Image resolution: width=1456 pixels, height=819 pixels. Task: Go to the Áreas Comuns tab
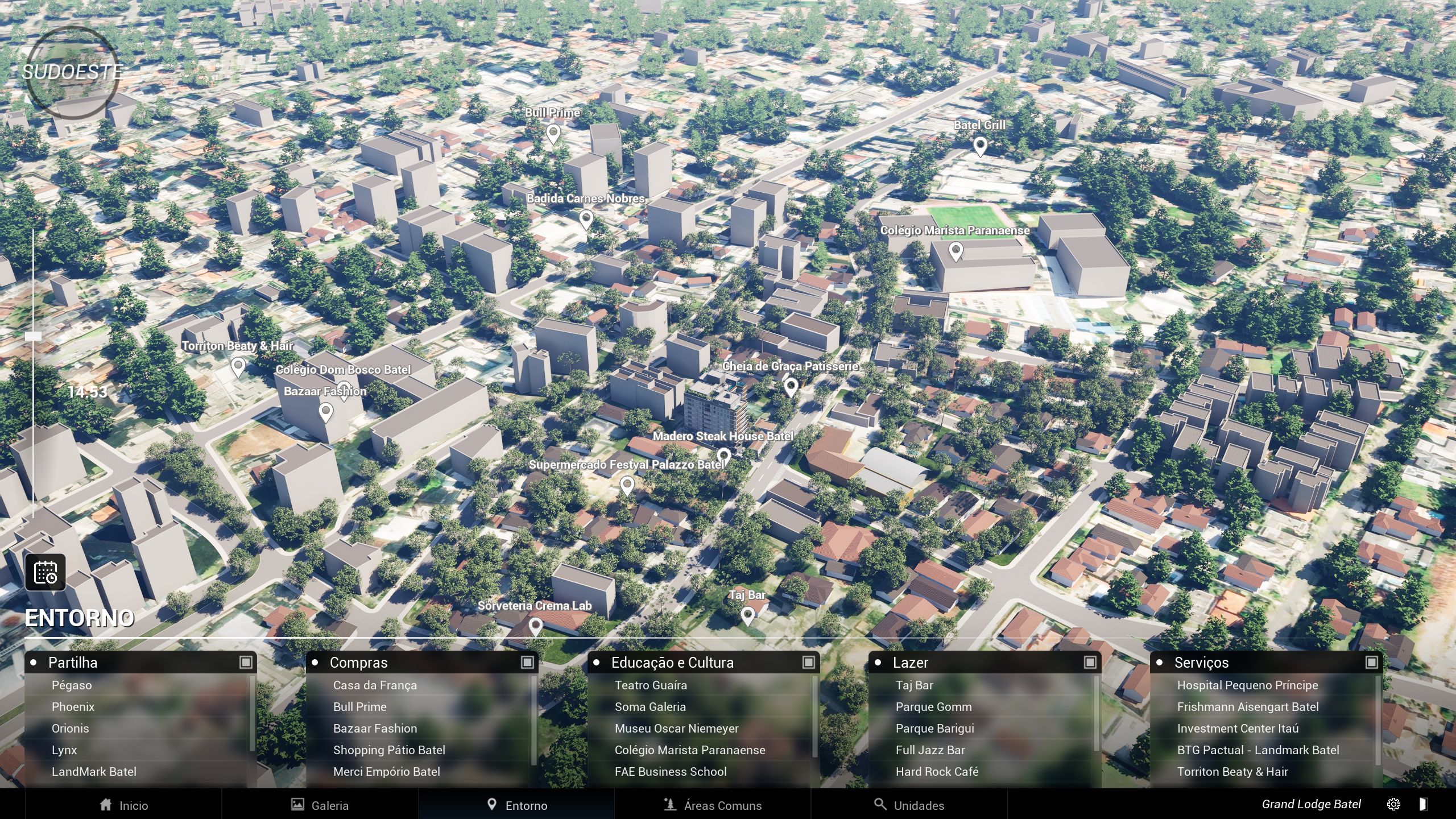tap(713, 805)
